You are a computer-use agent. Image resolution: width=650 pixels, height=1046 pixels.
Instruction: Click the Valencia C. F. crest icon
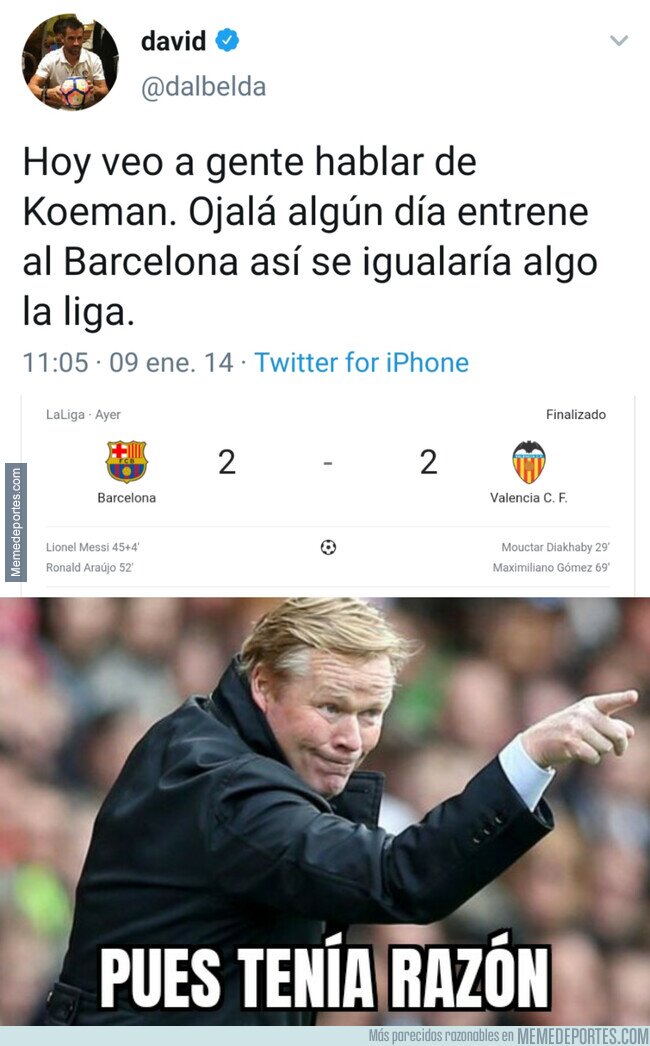(x=529, y=462)
